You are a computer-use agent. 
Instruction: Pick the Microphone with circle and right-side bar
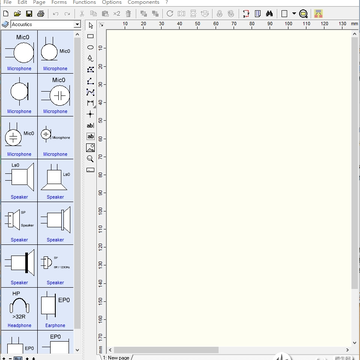tap(19, 95)
